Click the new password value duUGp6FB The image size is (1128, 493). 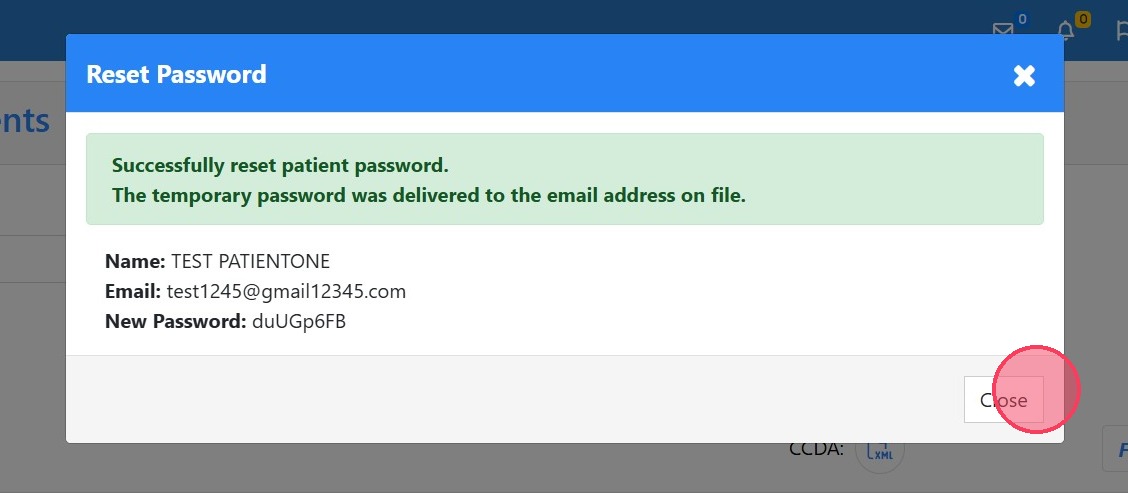tap(298, 322)
